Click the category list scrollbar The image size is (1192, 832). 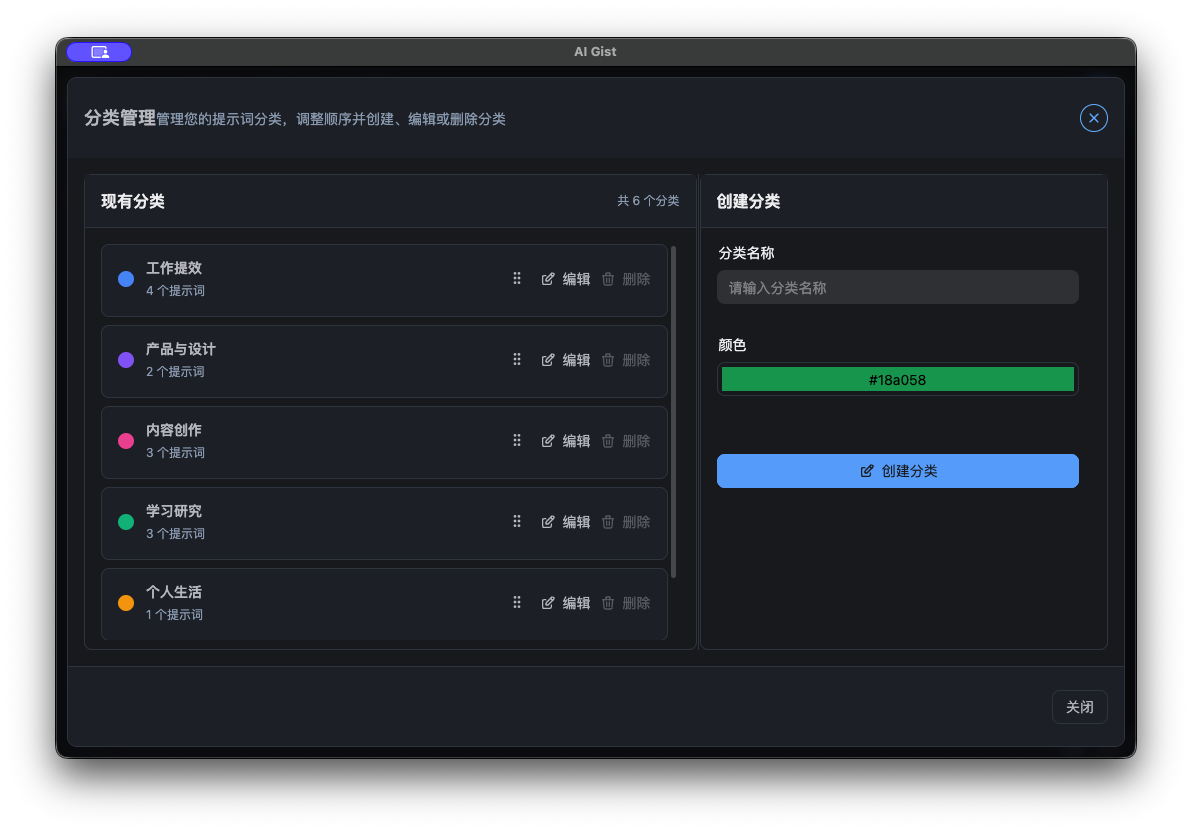coord(674,411)
